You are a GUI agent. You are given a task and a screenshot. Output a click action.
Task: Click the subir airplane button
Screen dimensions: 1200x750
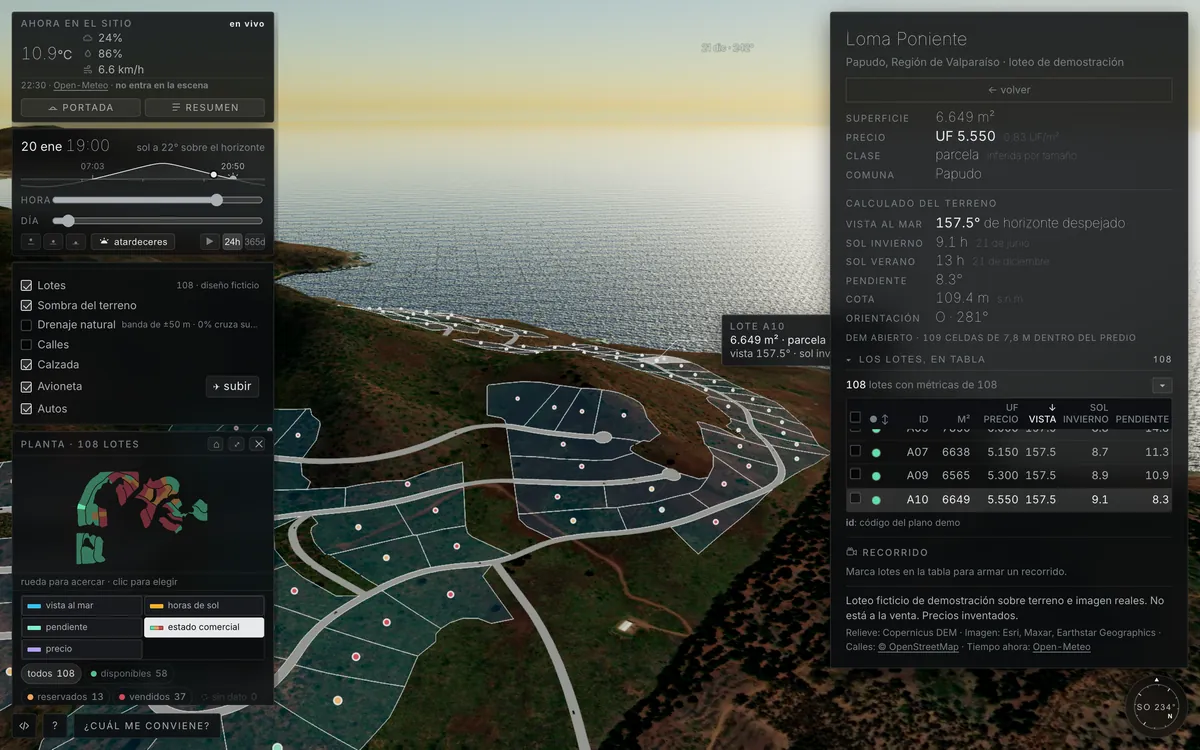tap(232, 386)
